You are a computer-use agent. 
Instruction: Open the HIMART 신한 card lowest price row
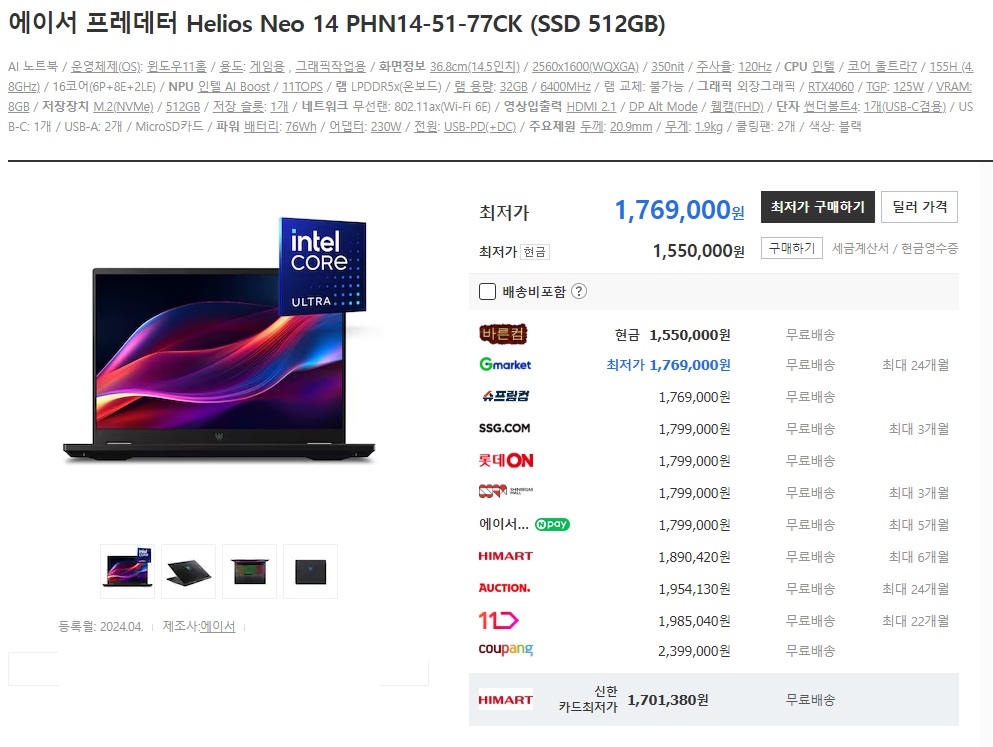click(x=714, y=700)
